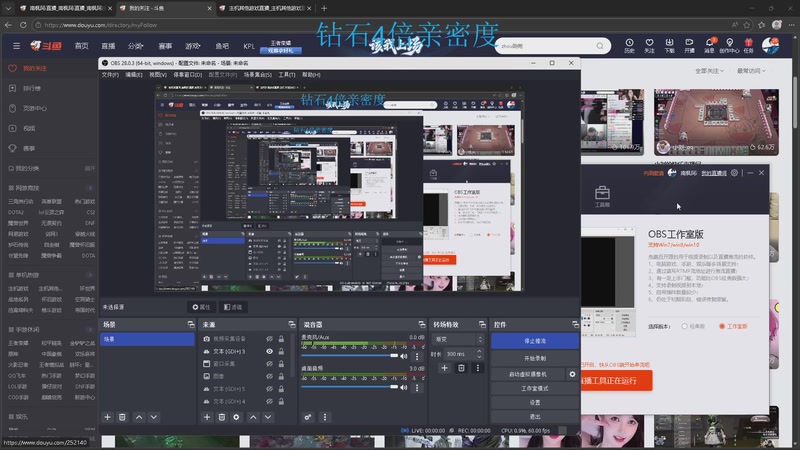This screenshot has width=800, height=450.
Task: Open virtual camera settings gear
Action: click(572, 374)
